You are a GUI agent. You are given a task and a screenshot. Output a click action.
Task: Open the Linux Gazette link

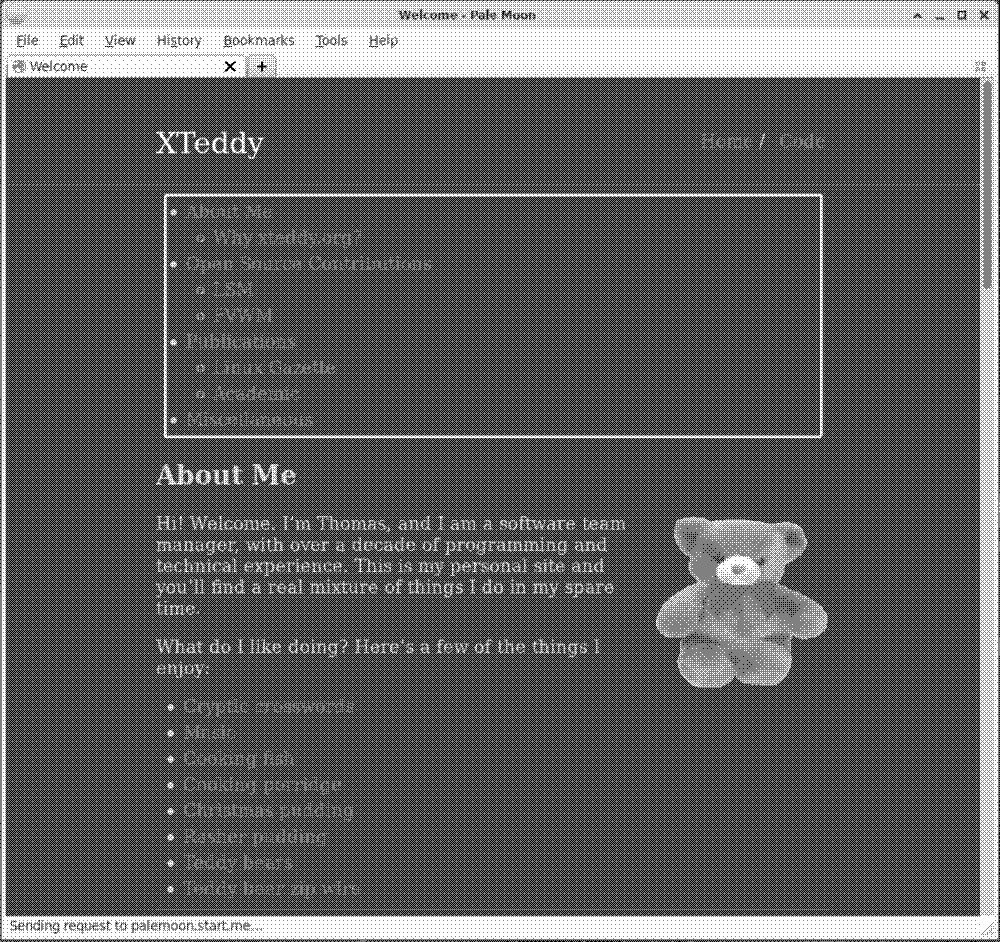tap(275, 367)
